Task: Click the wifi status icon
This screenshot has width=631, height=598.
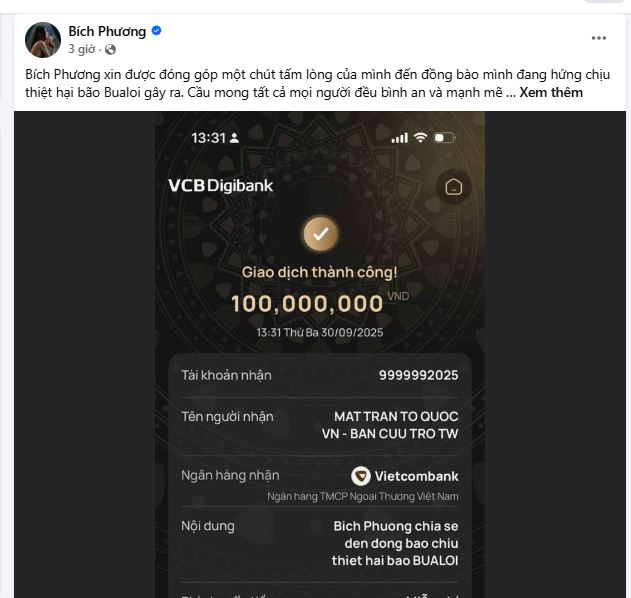Action: point(420,138)
